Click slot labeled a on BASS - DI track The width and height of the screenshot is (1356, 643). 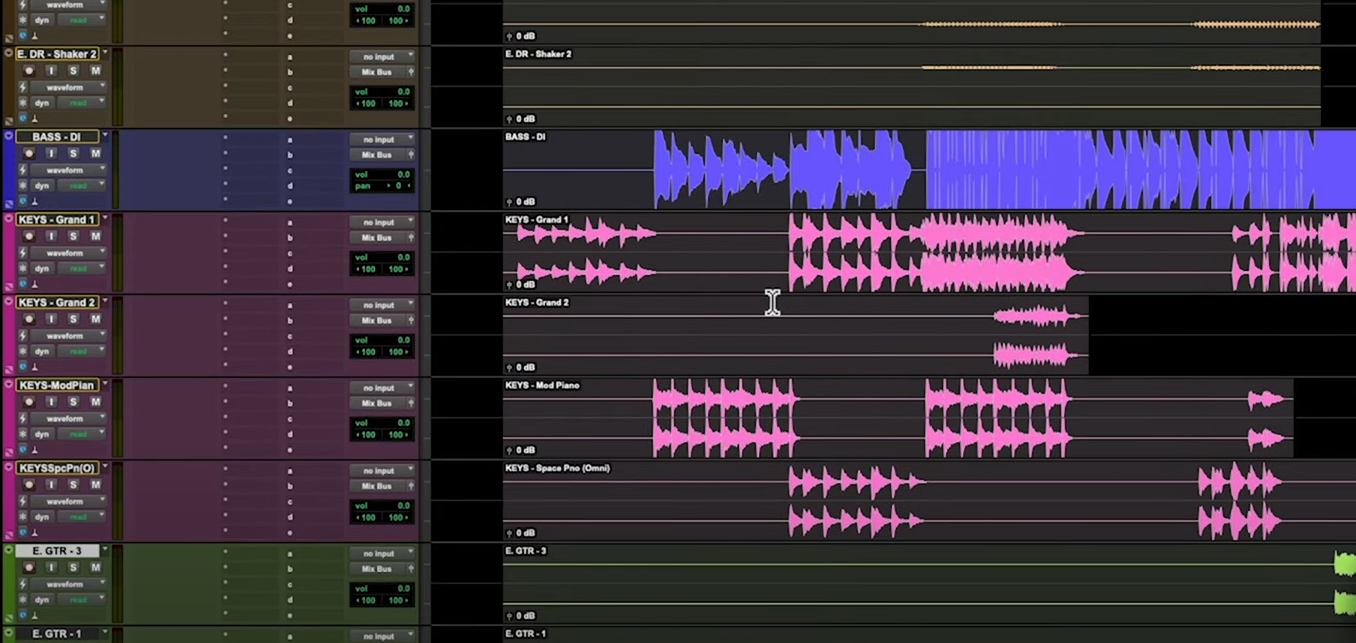290,139
